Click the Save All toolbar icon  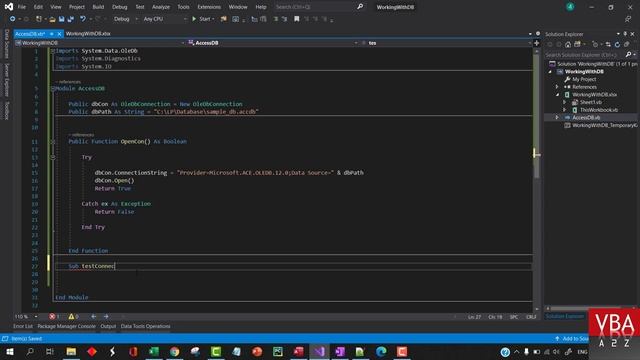(x=71, y=19)
